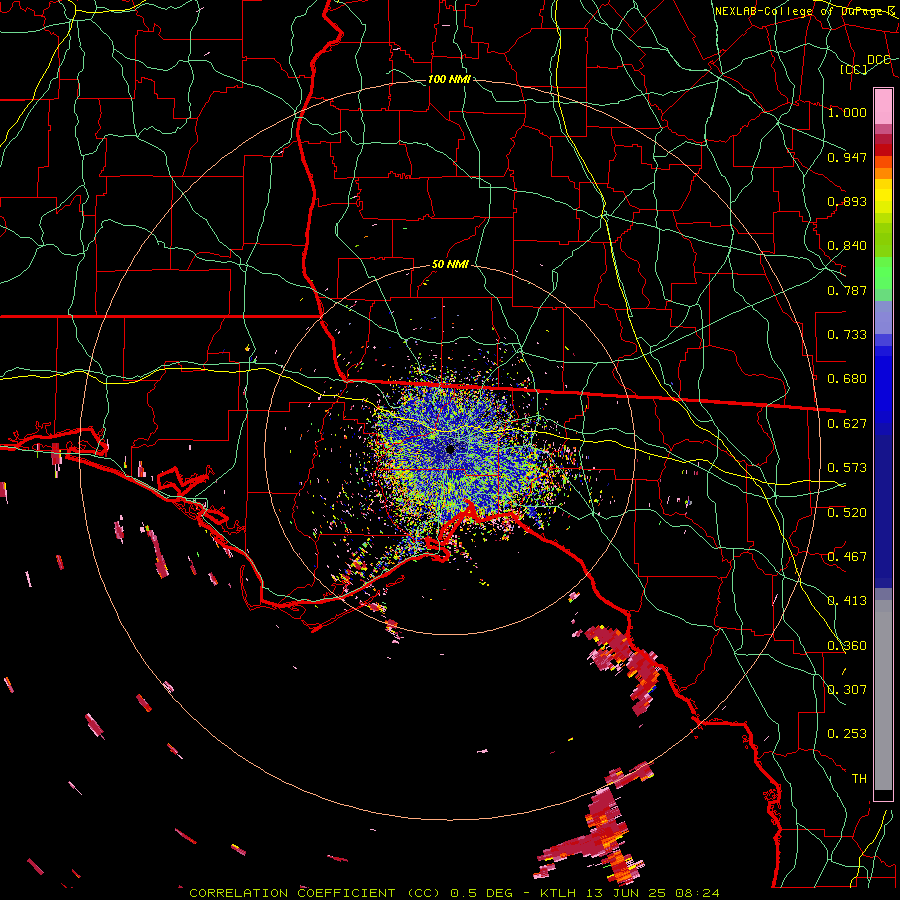
Task: Select the 0.360 legend value
Action: (847, 646)
